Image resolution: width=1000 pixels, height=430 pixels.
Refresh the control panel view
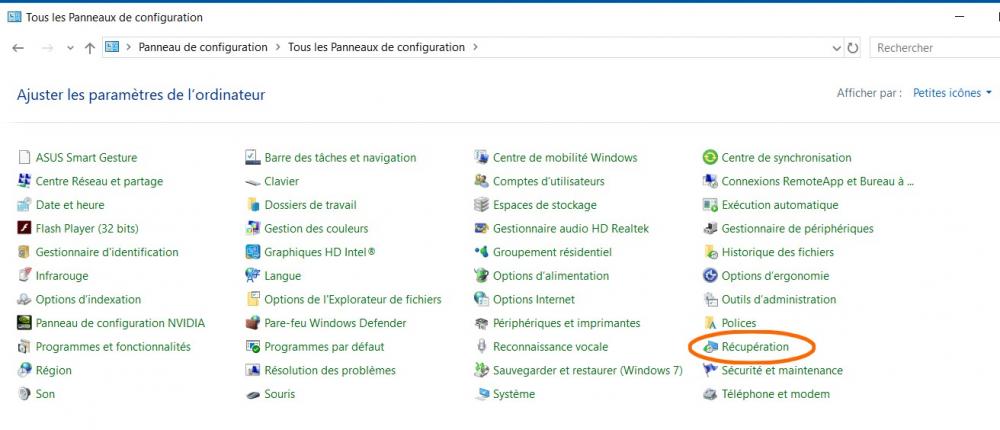(853, 48)
